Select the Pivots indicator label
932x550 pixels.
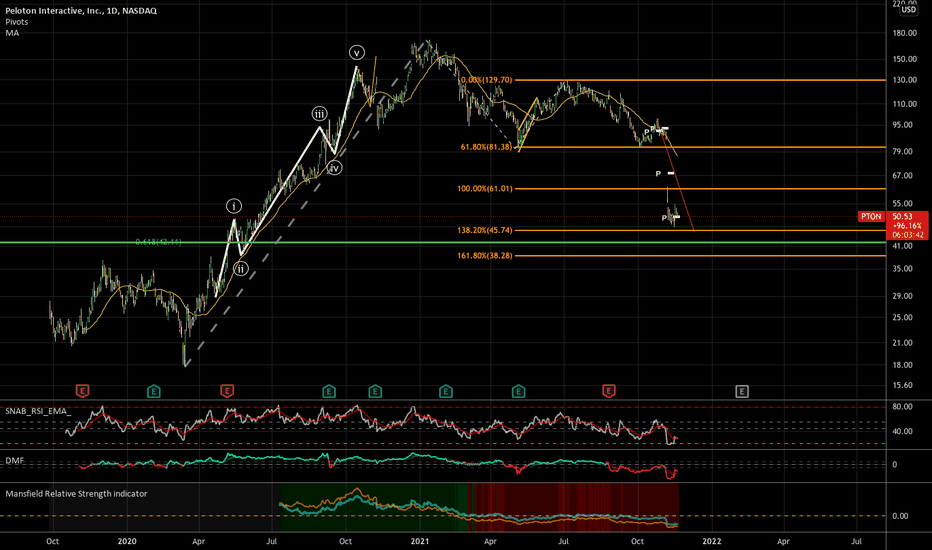click(17, 22)
